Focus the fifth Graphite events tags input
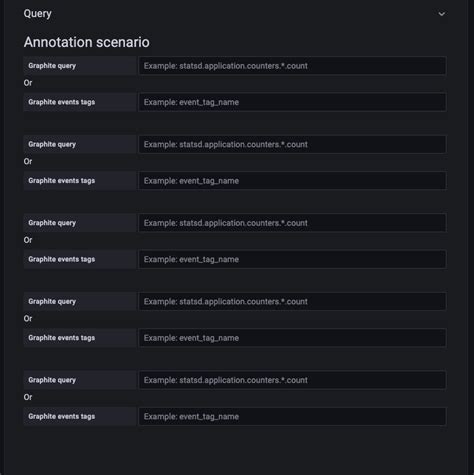Image resolution: width=474 pixels, height=475 pixels. (292, 416)
